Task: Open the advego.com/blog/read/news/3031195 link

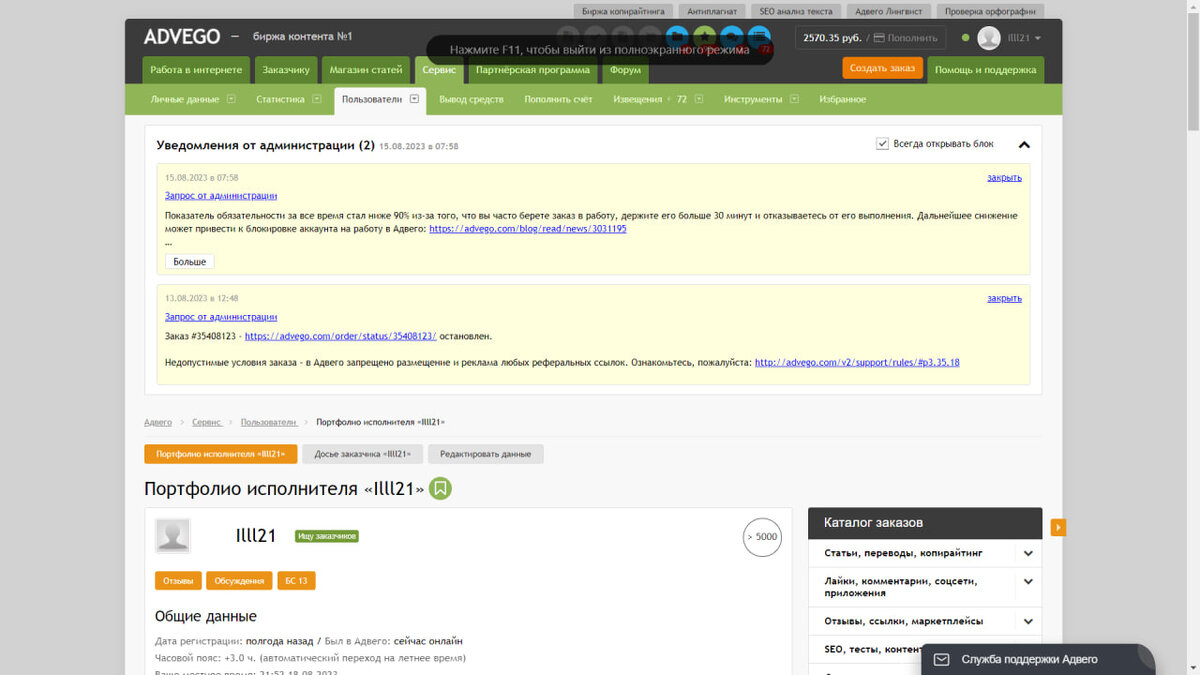Action: pyautogui.click(x=528, y=228)
